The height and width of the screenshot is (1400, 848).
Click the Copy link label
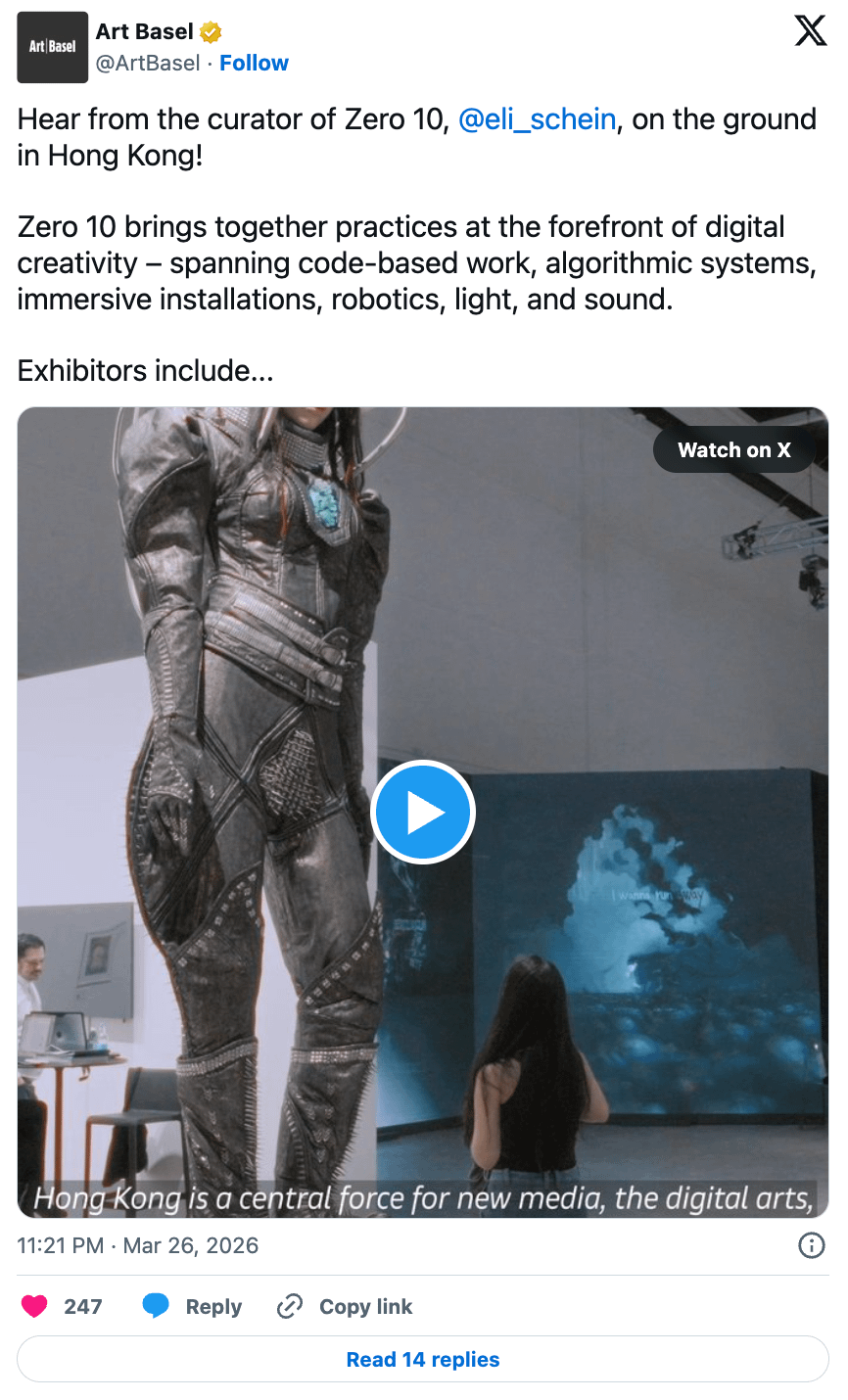coord(366,1307)
